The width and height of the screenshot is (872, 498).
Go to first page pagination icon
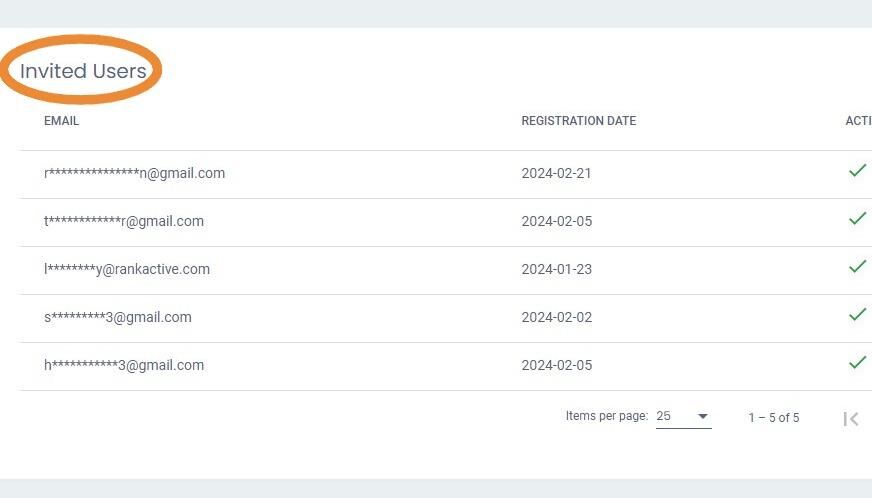[851, 419]
